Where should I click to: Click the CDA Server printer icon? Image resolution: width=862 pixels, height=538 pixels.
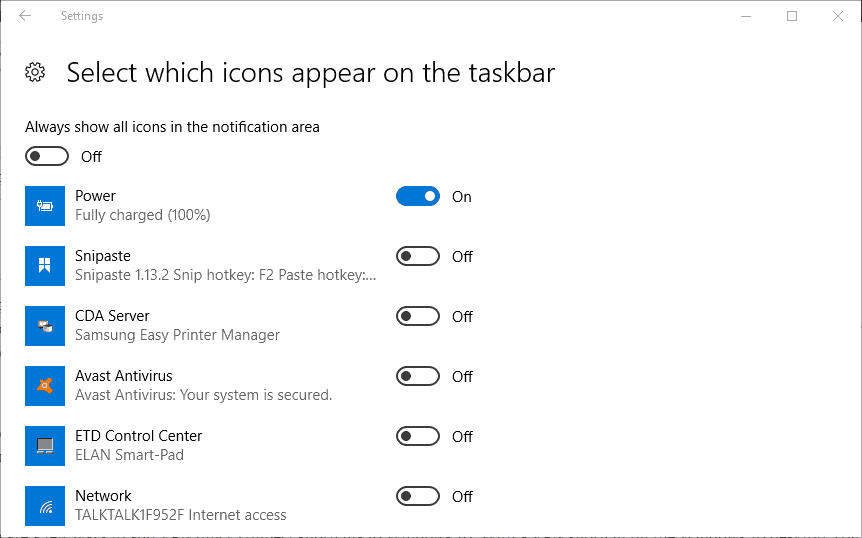(x=45, y=326)
